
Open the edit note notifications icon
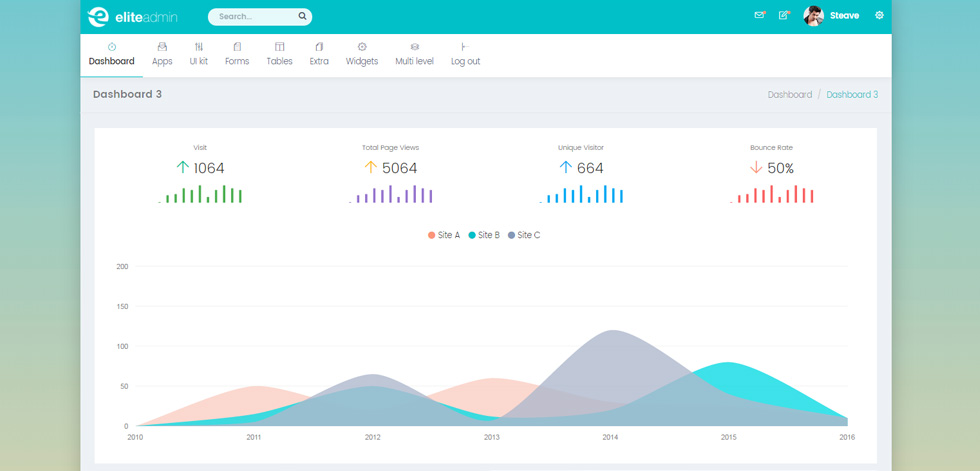[x=784, y=15]
